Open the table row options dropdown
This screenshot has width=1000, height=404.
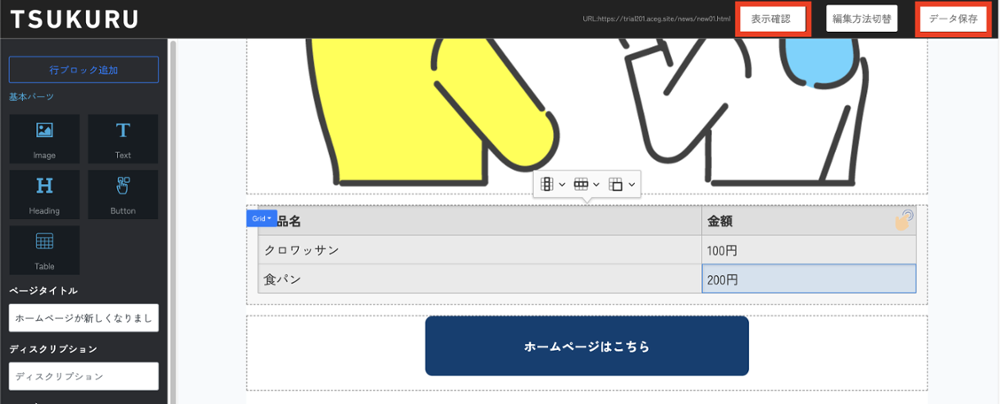click(586, 184)
